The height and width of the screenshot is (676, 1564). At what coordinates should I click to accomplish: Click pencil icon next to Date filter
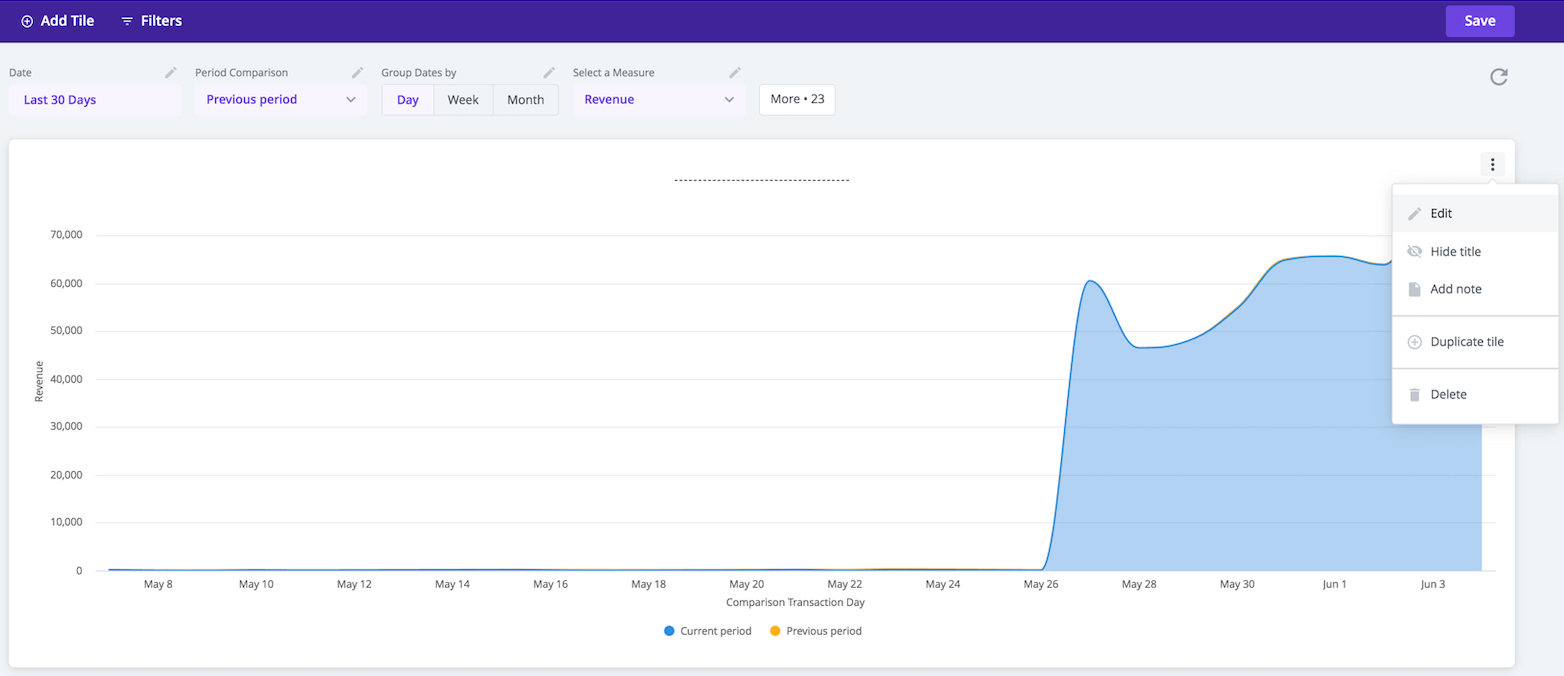coord(171,73)
